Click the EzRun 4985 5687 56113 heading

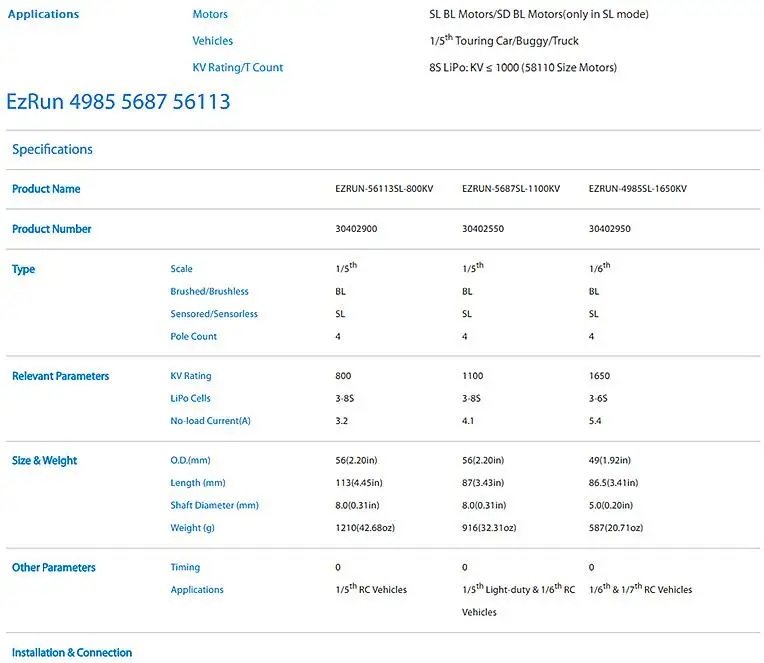tap(118, 101)
